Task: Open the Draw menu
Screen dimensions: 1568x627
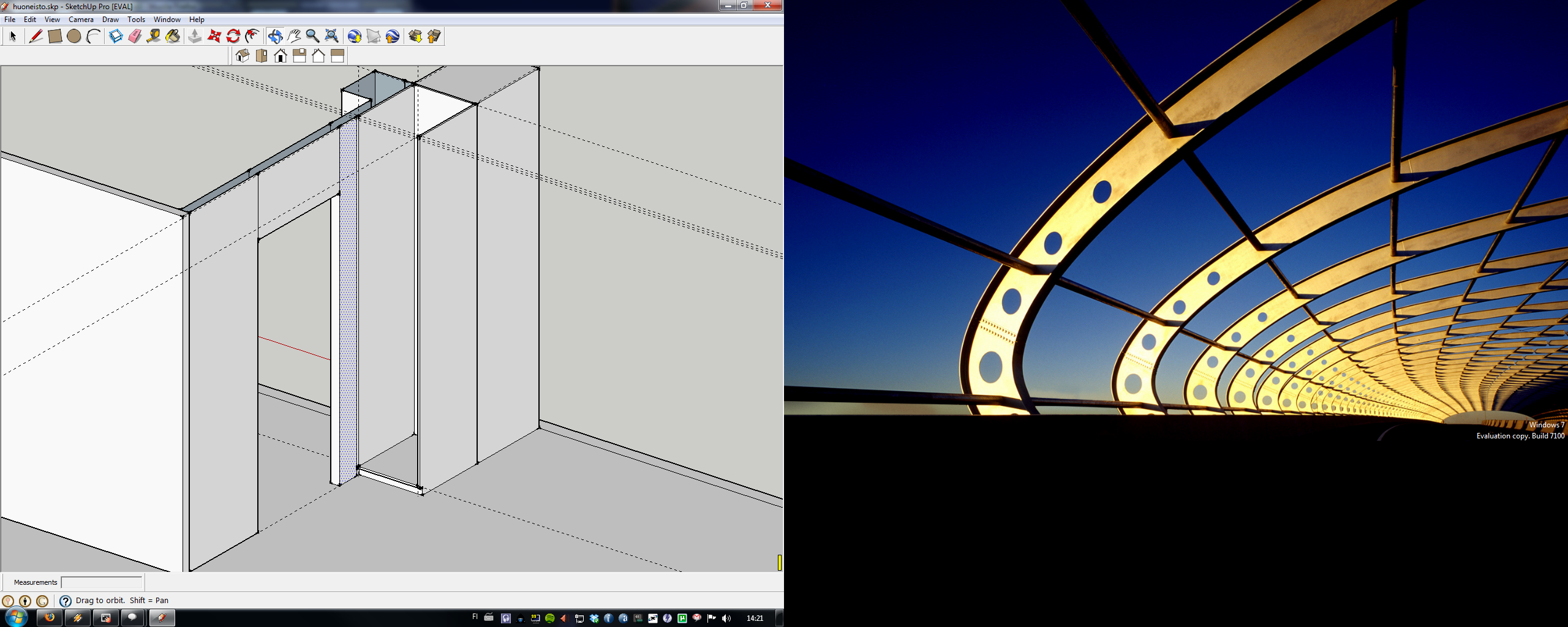Action: click(110, 20)
